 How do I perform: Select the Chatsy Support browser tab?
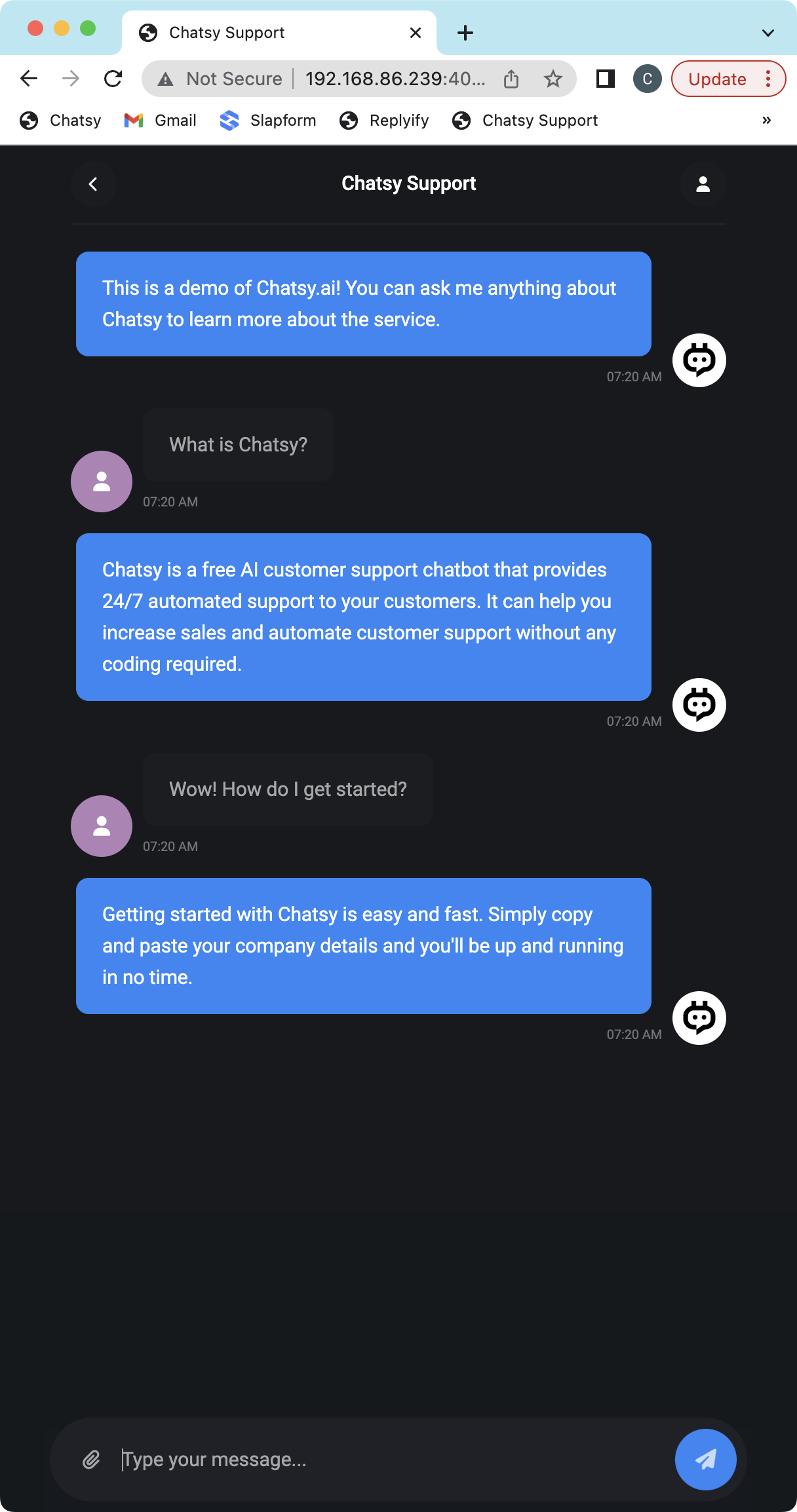tap(262, 33)
